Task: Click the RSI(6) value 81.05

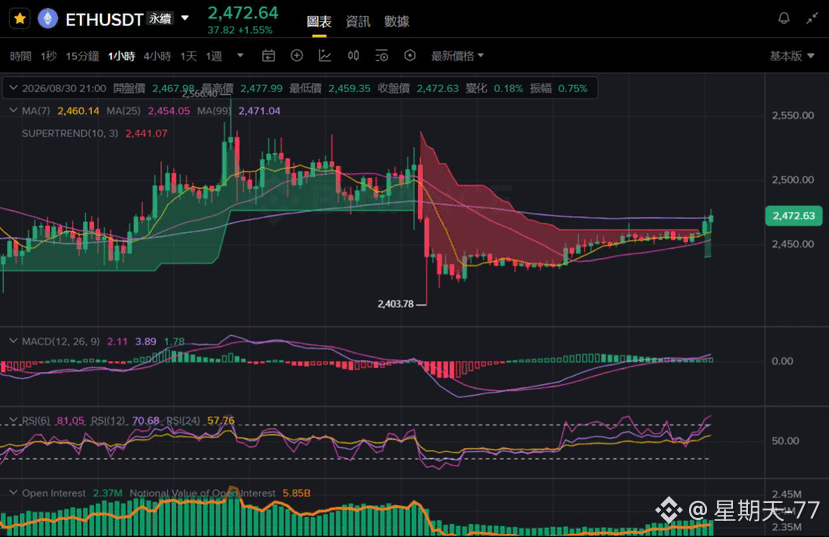Action: tap(70, 421)
